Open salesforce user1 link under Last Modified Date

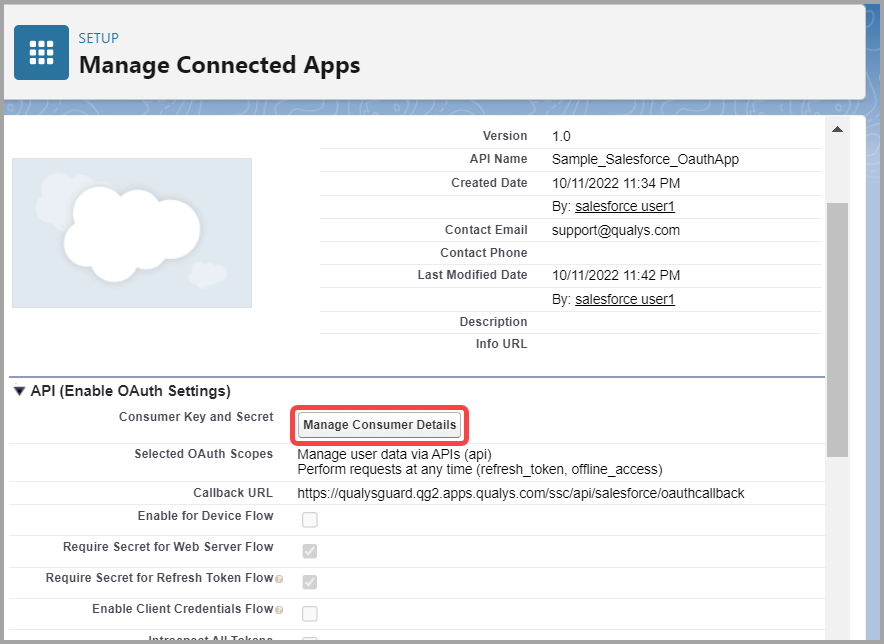(625, 299)
